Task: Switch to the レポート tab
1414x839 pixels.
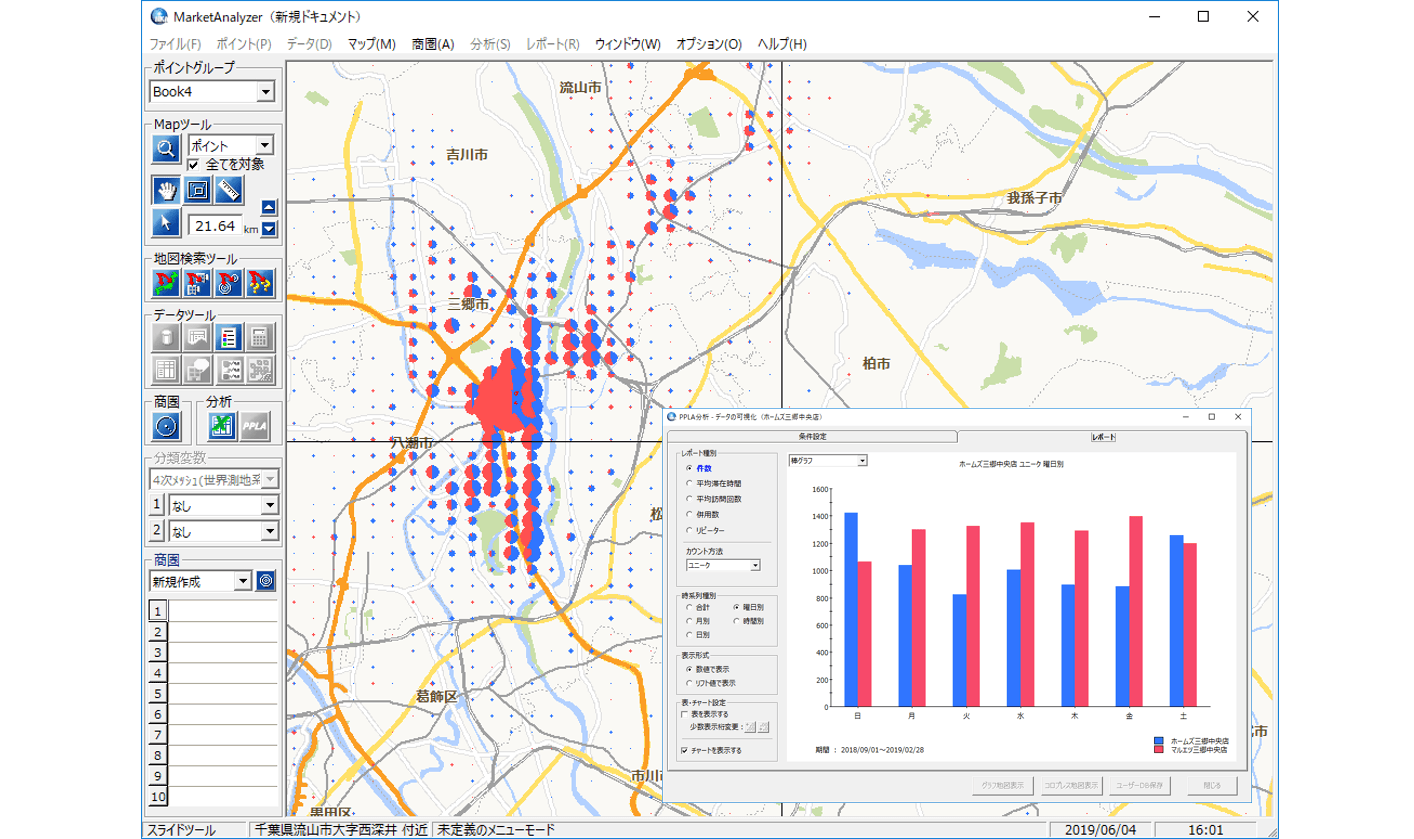Action: (1103, 437)
